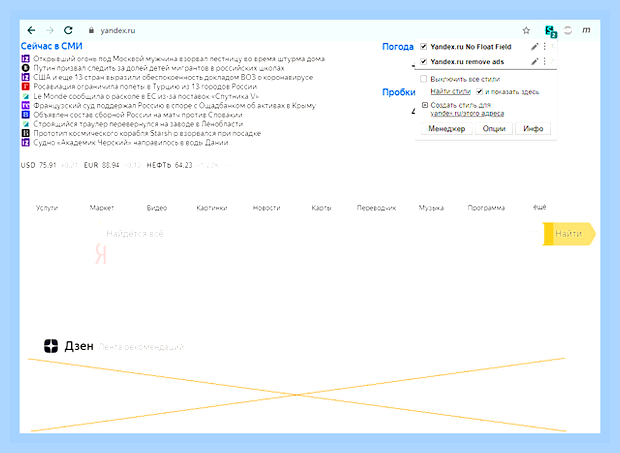Screen dimensions: 620x453
Task: Open the Yandex.ru remove ads options menu
Action: 544,62
